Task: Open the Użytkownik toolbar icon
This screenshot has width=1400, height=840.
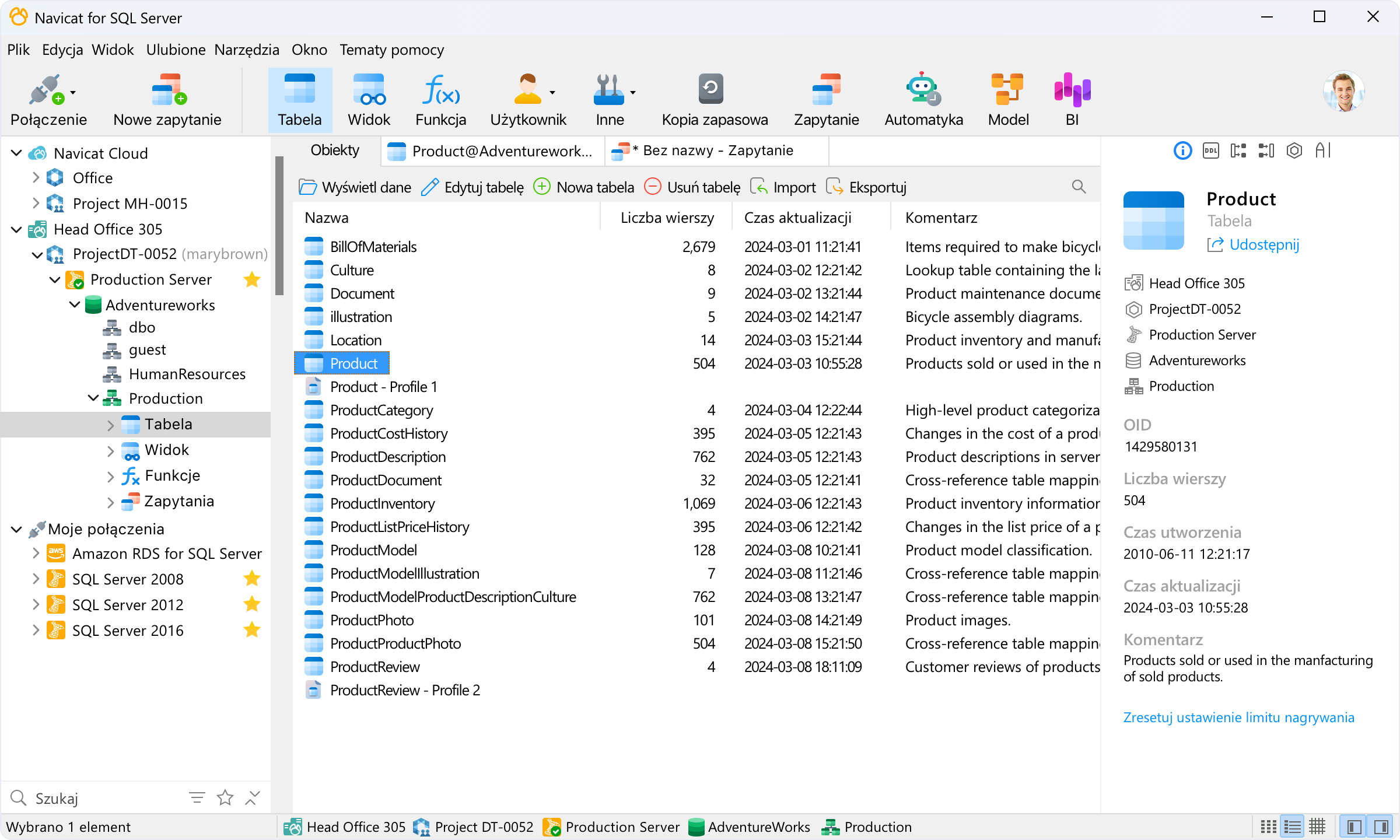Action: 527,100
